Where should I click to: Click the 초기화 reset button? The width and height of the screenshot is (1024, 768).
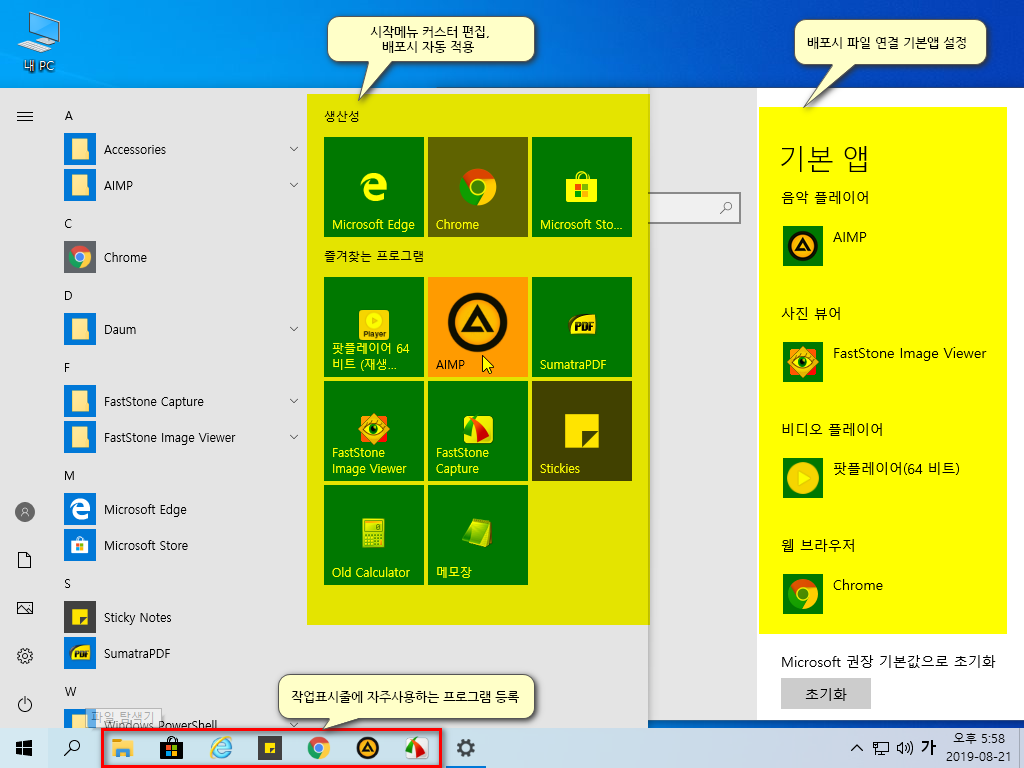pyautogui.click(x=825, y=694)
